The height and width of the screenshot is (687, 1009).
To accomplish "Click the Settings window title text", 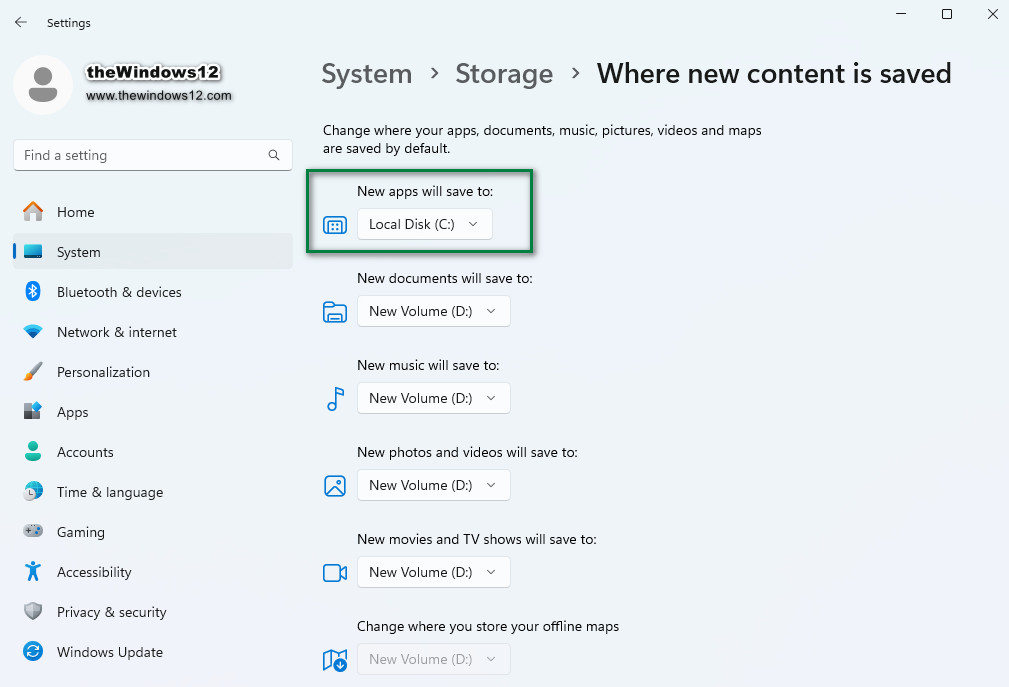I will 69,23.
